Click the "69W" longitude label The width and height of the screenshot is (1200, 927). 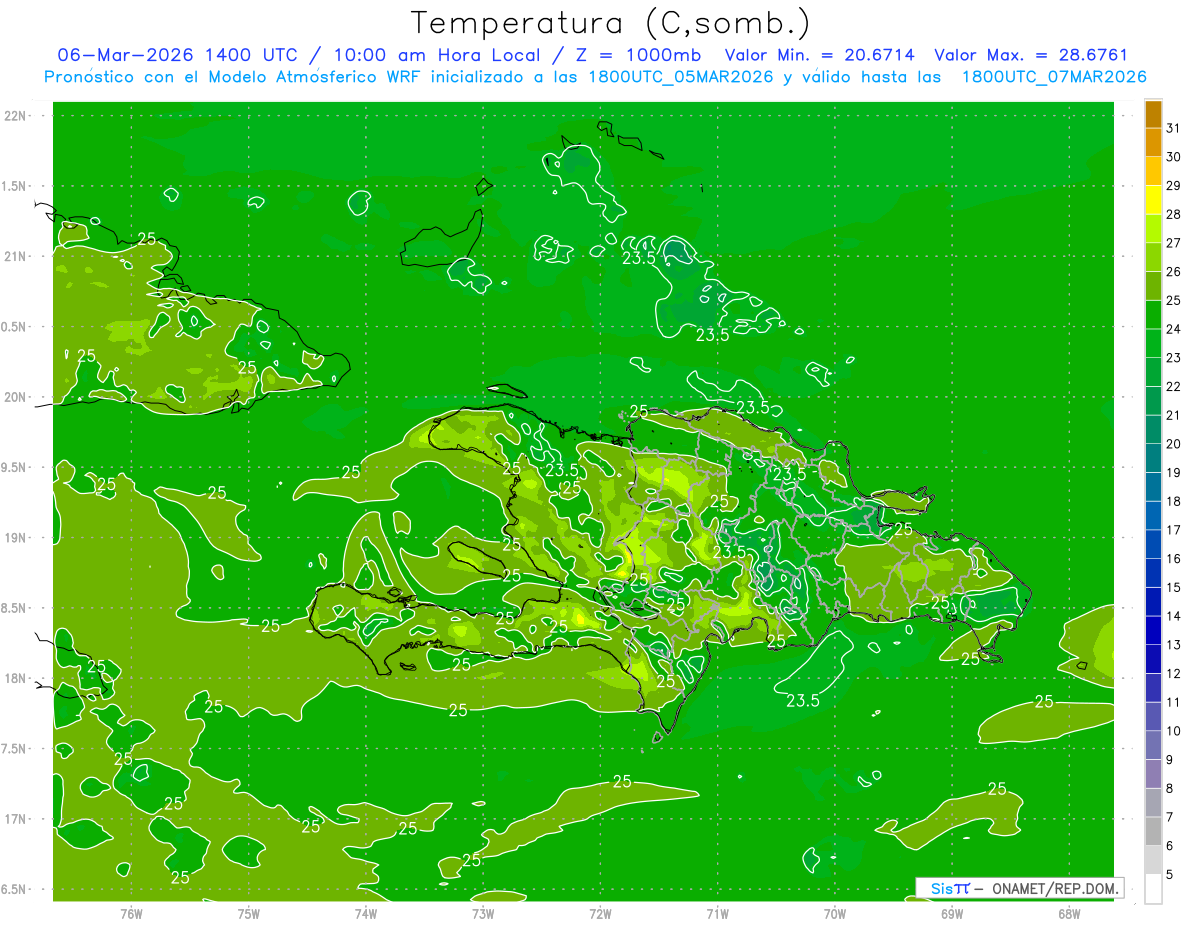point(951,913)
